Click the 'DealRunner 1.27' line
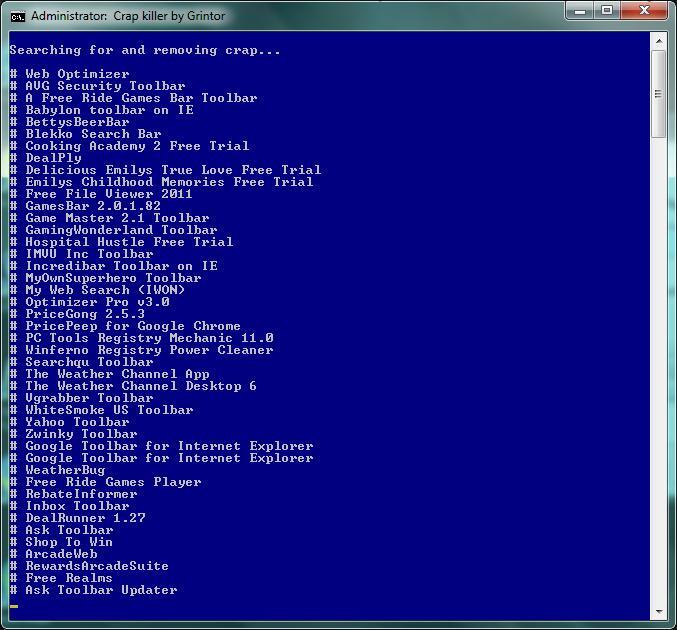This screenshot has height=630, width=677. 85,518
